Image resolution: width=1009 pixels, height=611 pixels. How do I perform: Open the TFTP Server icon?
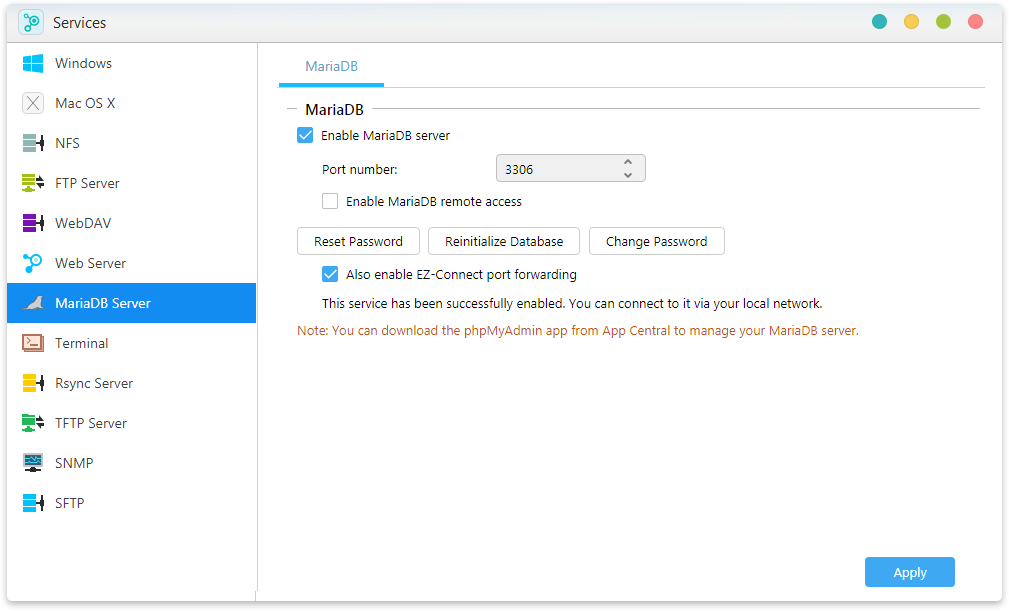33,423
